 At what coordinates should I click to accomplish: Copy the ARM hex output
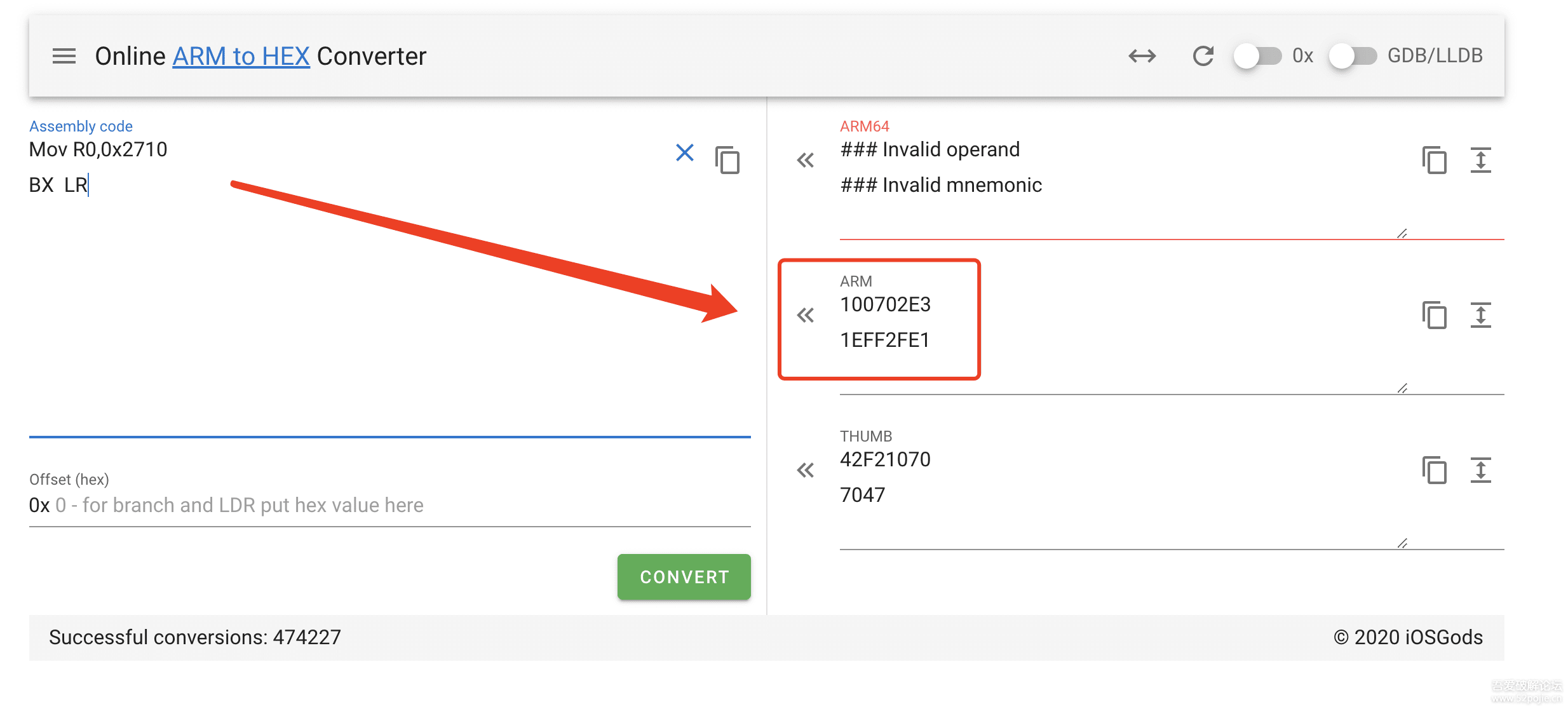pos(1434,315)
